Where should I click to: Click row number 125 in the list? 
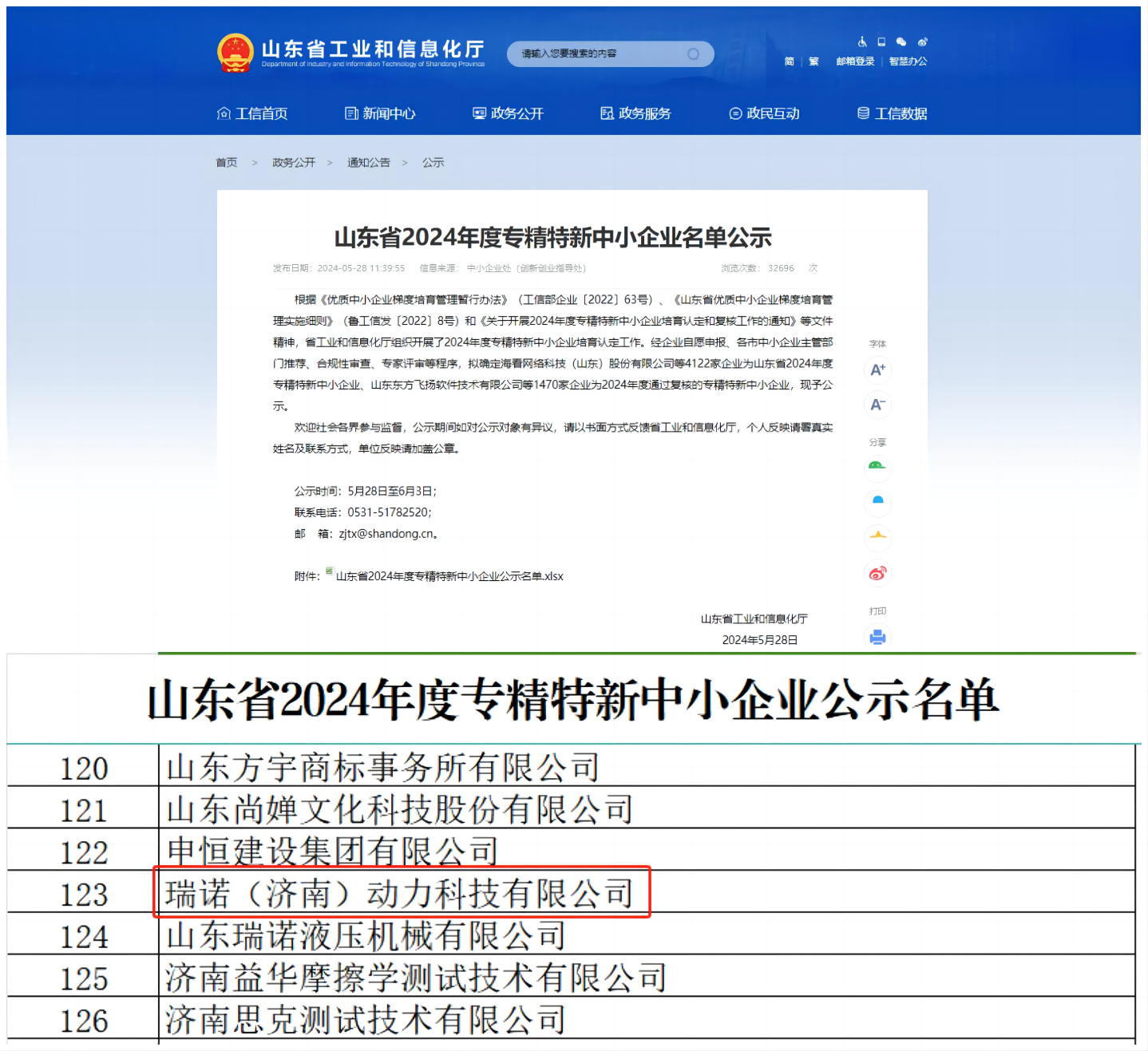[x=84, y=979]
